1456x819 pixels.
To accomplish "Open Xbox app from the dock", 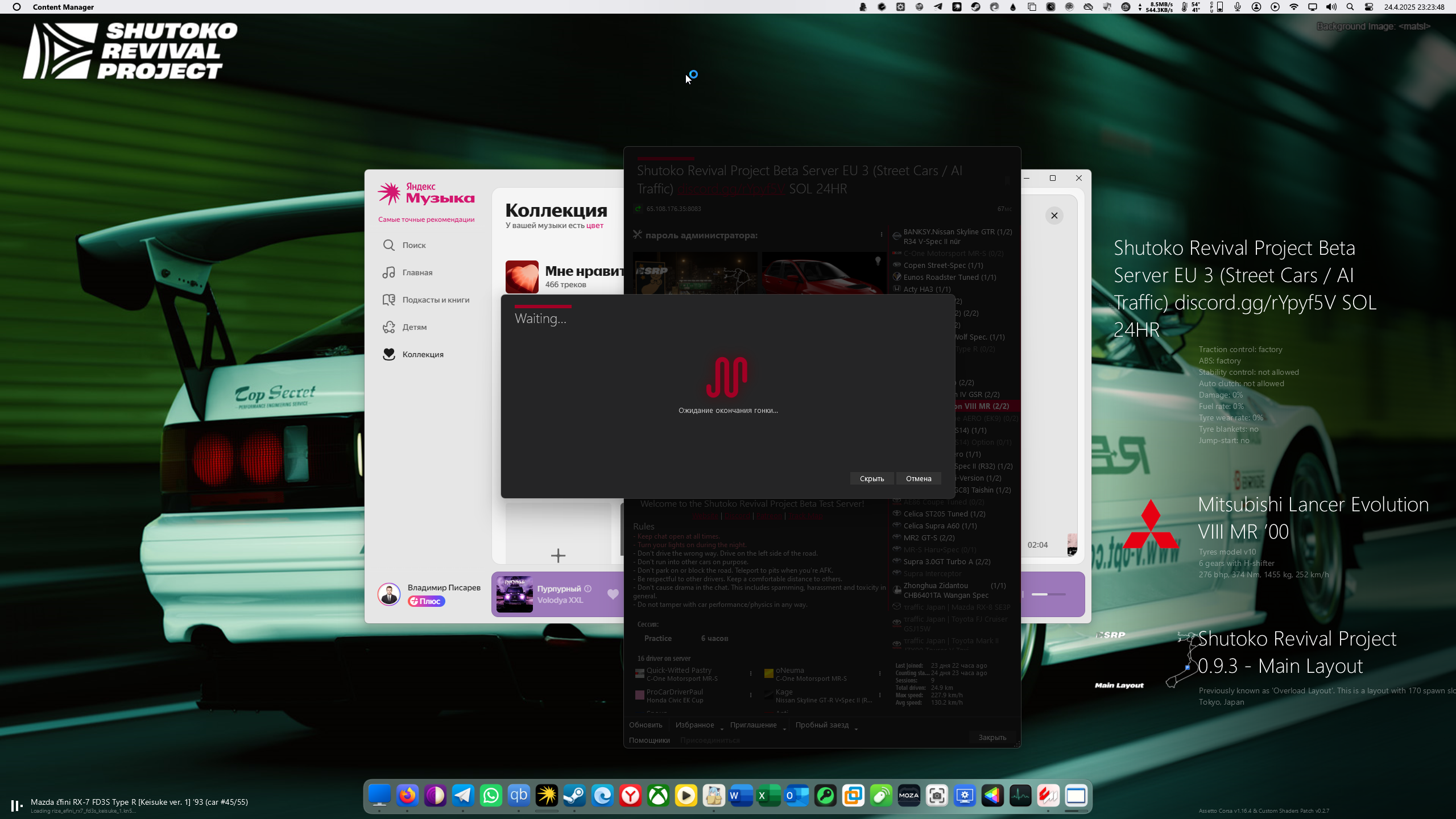I will click(658, 795).
